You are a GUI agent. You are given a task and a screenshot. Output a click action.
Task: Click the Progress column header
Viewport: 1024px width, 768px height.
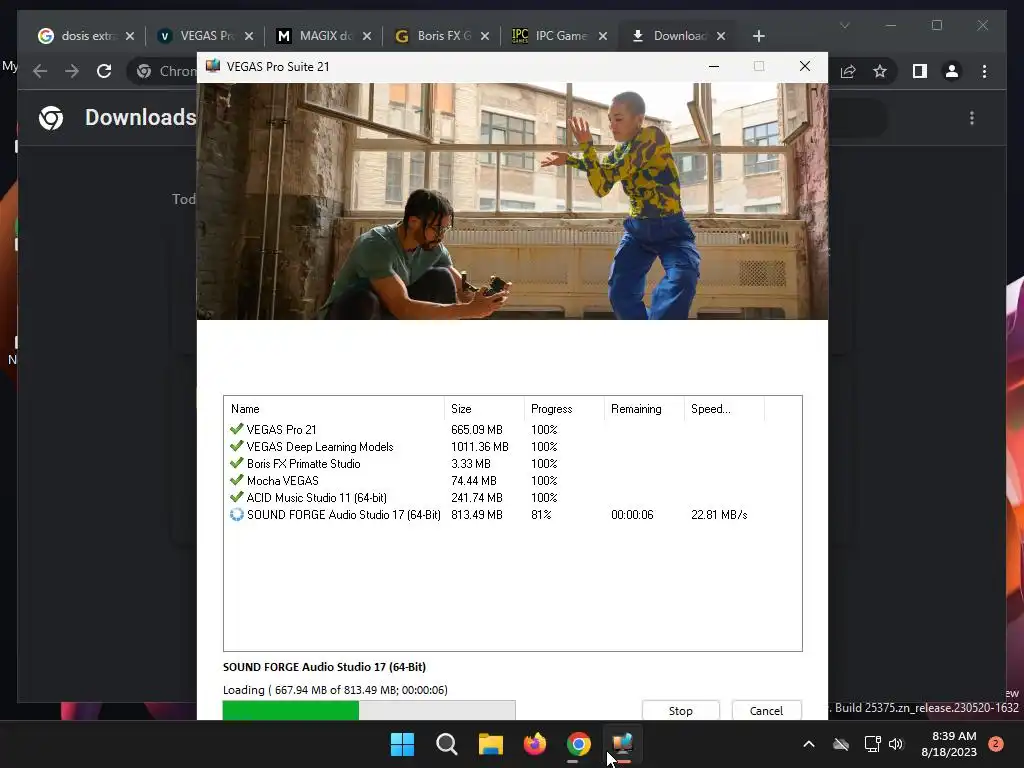coord(564,409)
